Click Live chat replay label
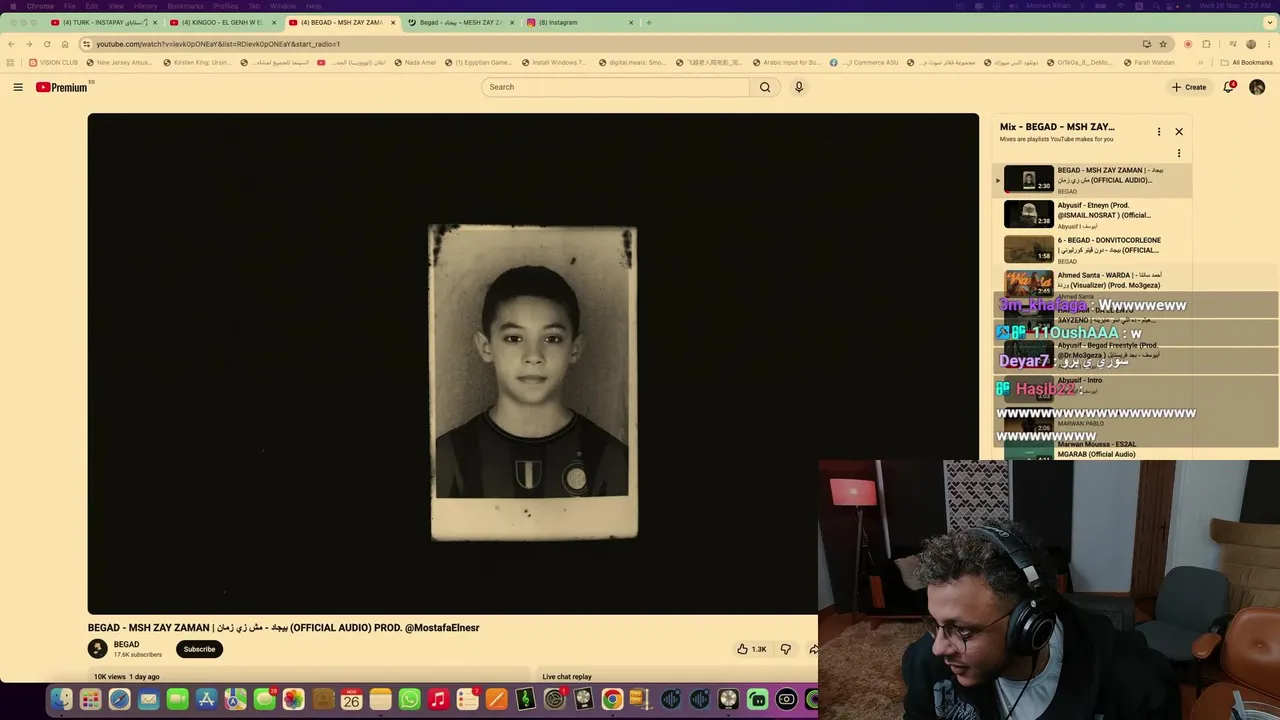1280x720 pixels. [567, 677]
